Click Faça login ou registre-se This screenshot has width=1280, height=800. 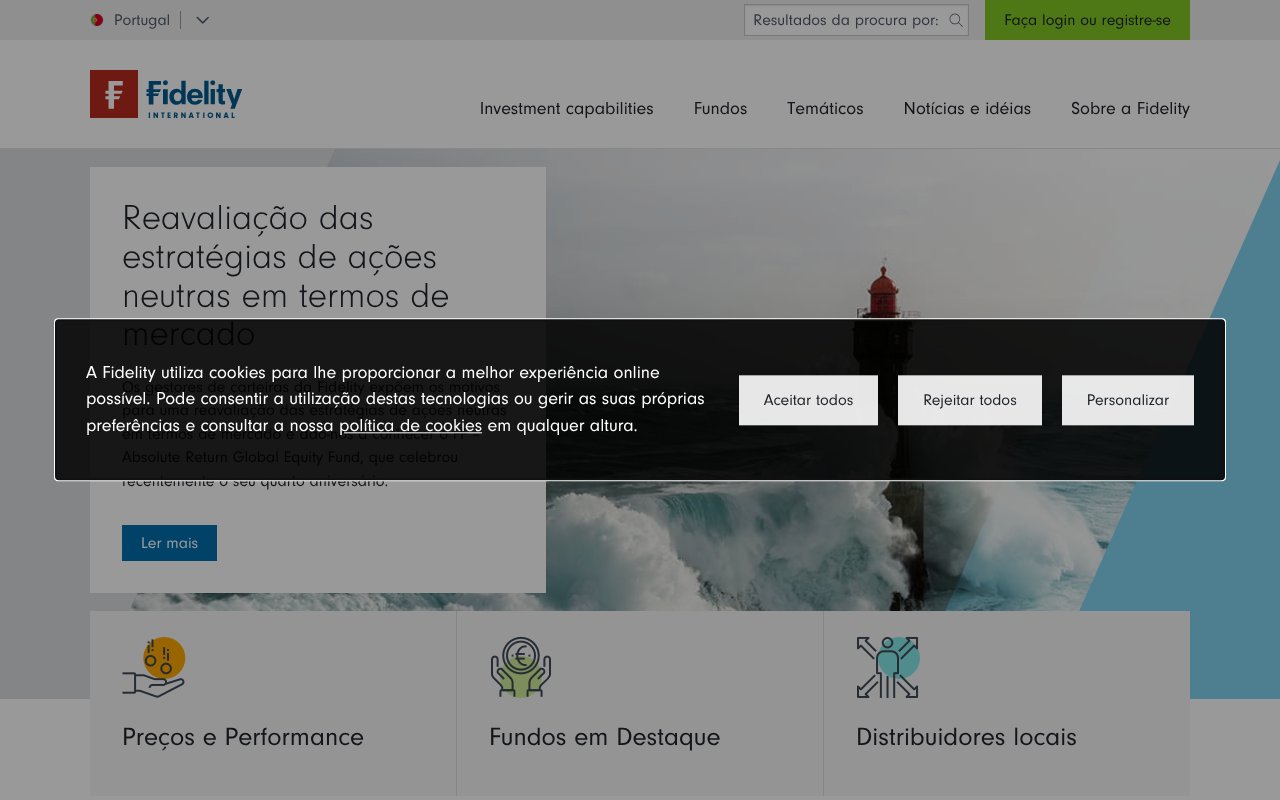pos(1087,20)
